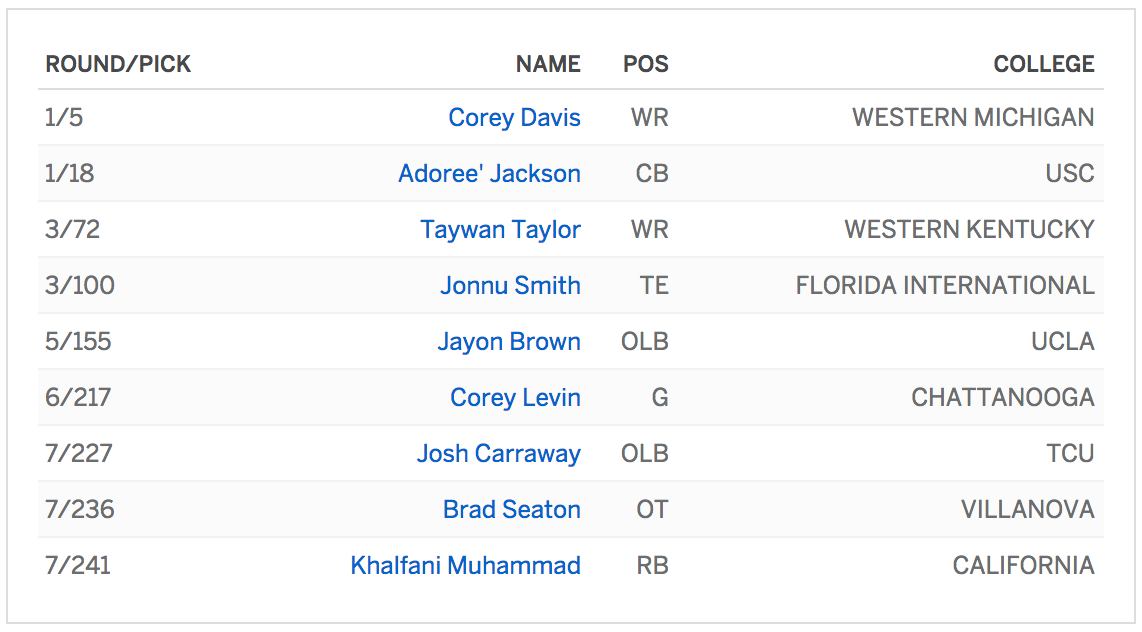Select the 7/241 round/pick cell
The image size is (1142, 632).
click(78, 566)
